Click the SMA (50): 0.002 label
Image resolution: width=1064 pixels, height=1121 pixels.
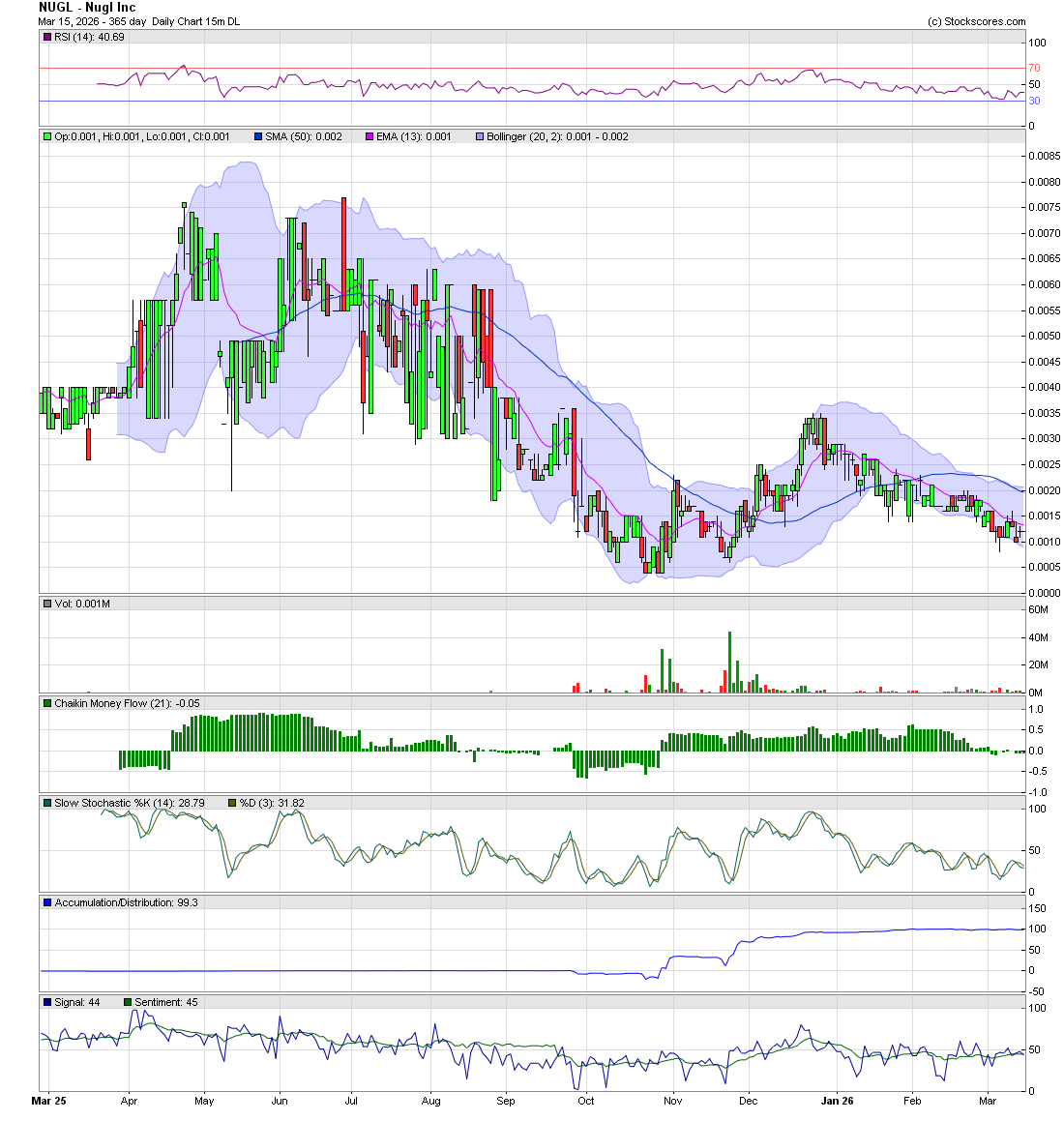coord(303,136)
